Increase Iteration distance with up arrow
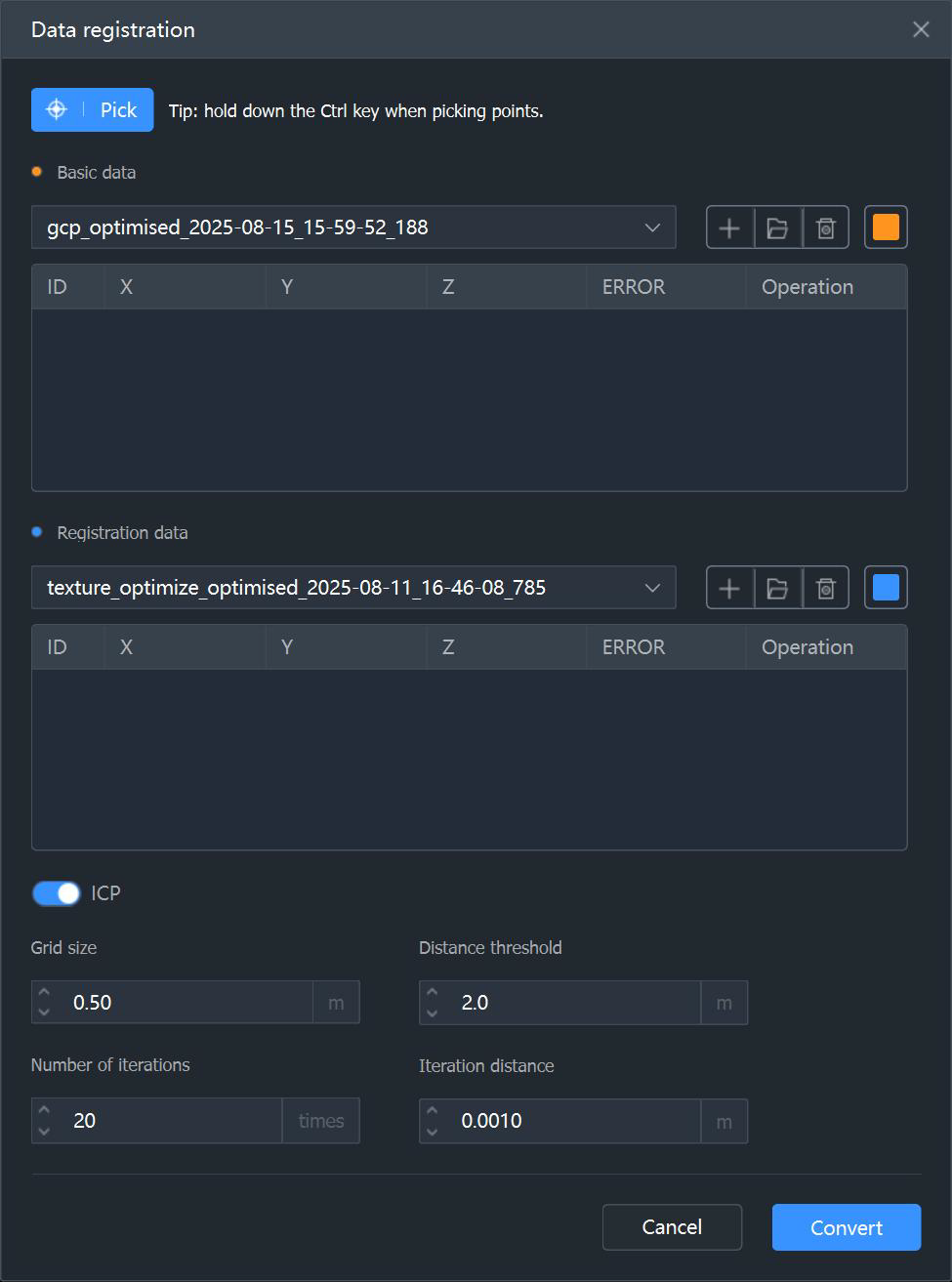 433,1111
